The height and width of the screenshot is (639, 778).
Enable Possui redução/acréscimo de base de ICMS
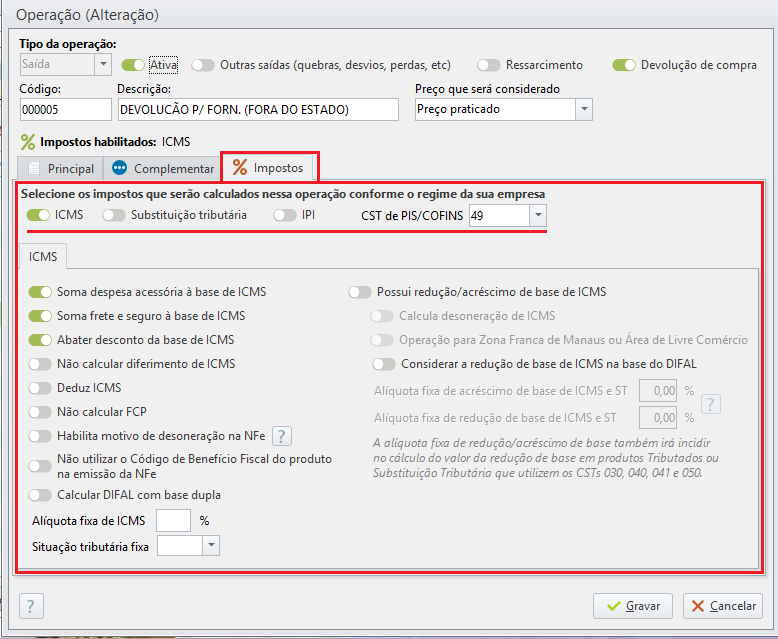[360, 292]
